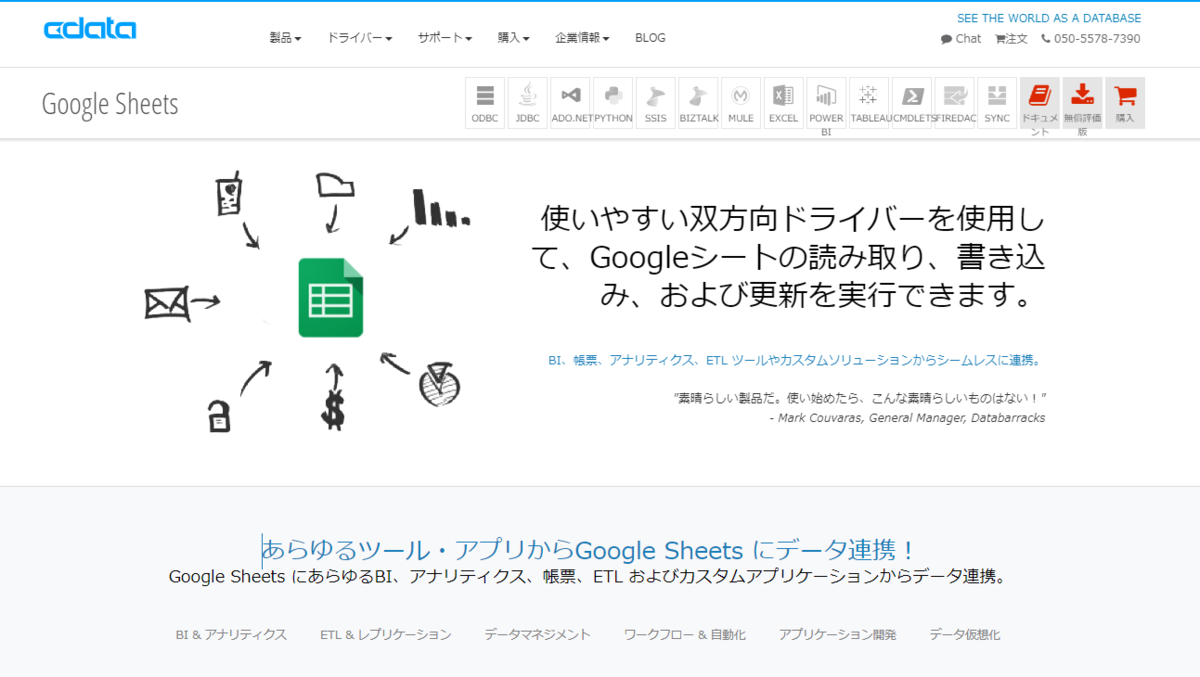Expand the サポート dropdown menu
This screenshot has width=1200, height=677.
click(x=445, y=38)
